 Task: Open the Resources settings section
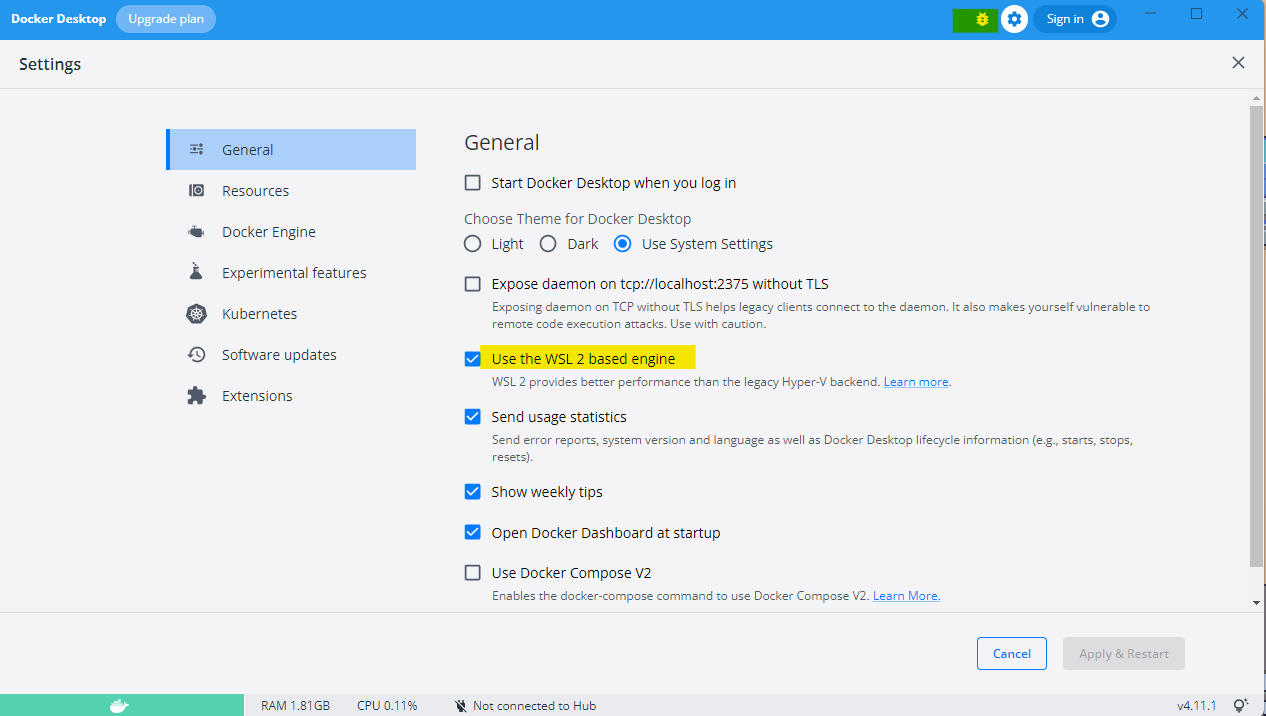291,190
